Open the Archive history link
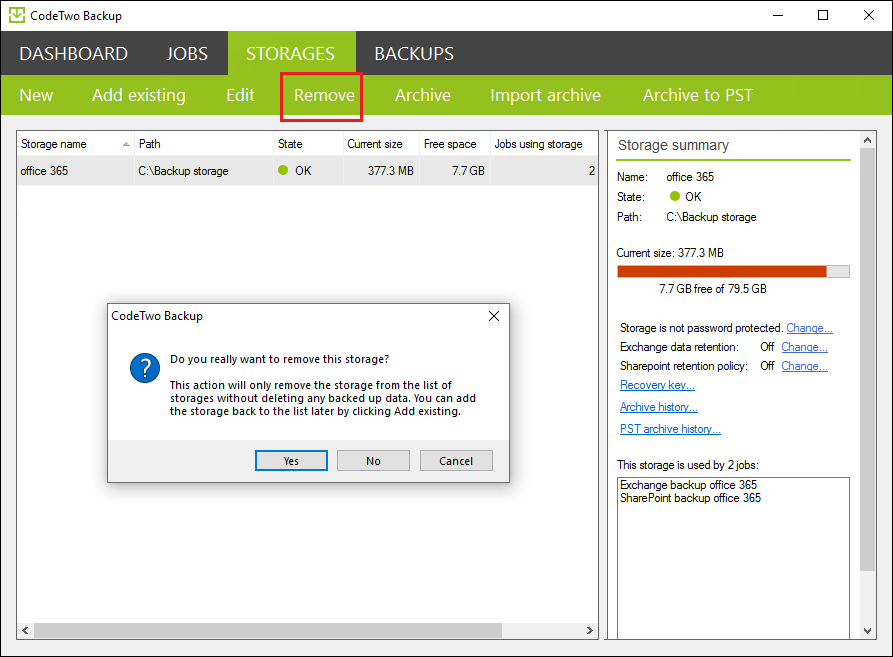The width and height of the screenshot is (893, 657). (659, 407)
